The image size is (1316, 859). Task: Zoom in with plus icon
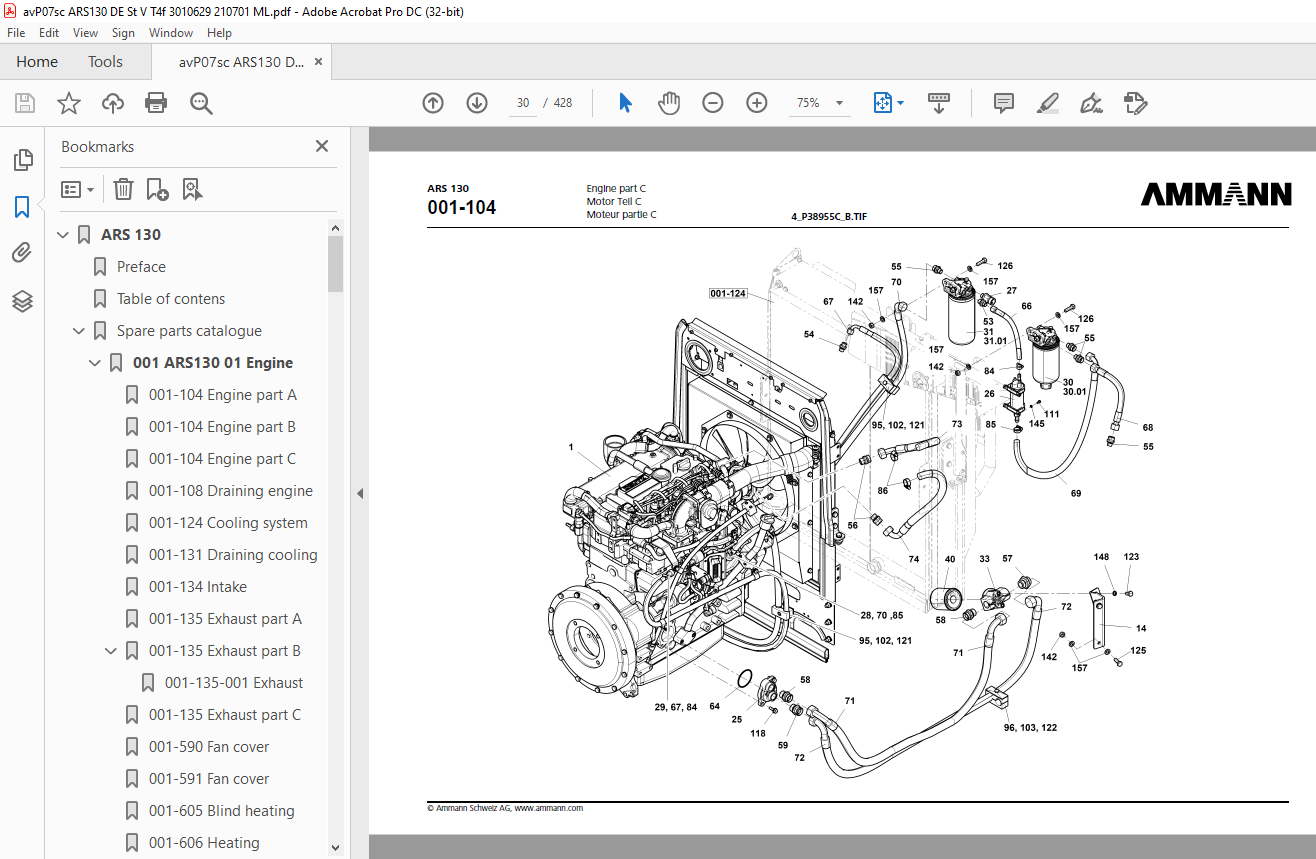(x=757, y=103)
